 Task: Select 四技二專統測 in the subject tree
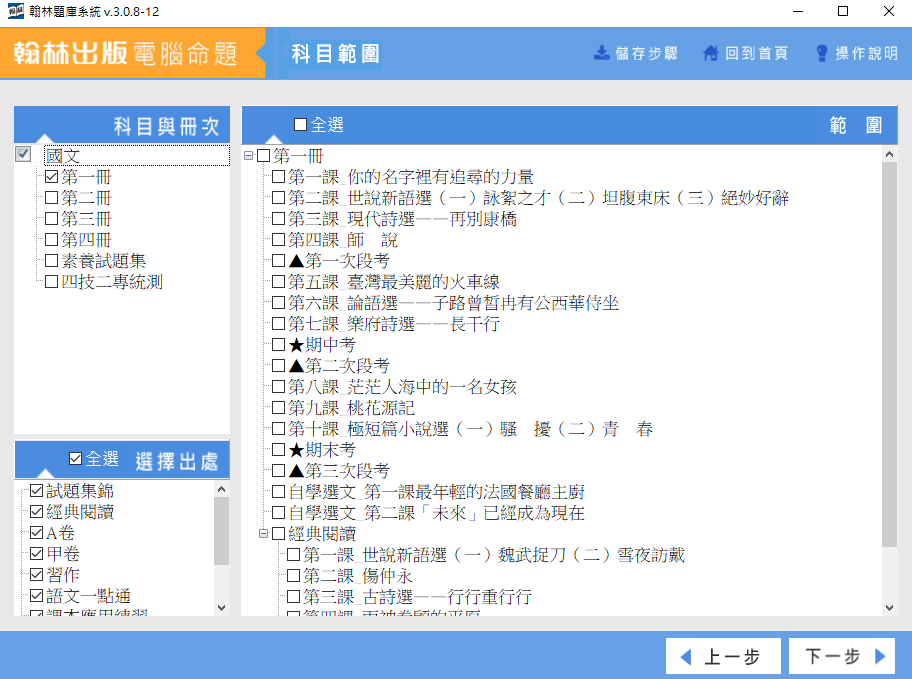[x=111, y=282]
